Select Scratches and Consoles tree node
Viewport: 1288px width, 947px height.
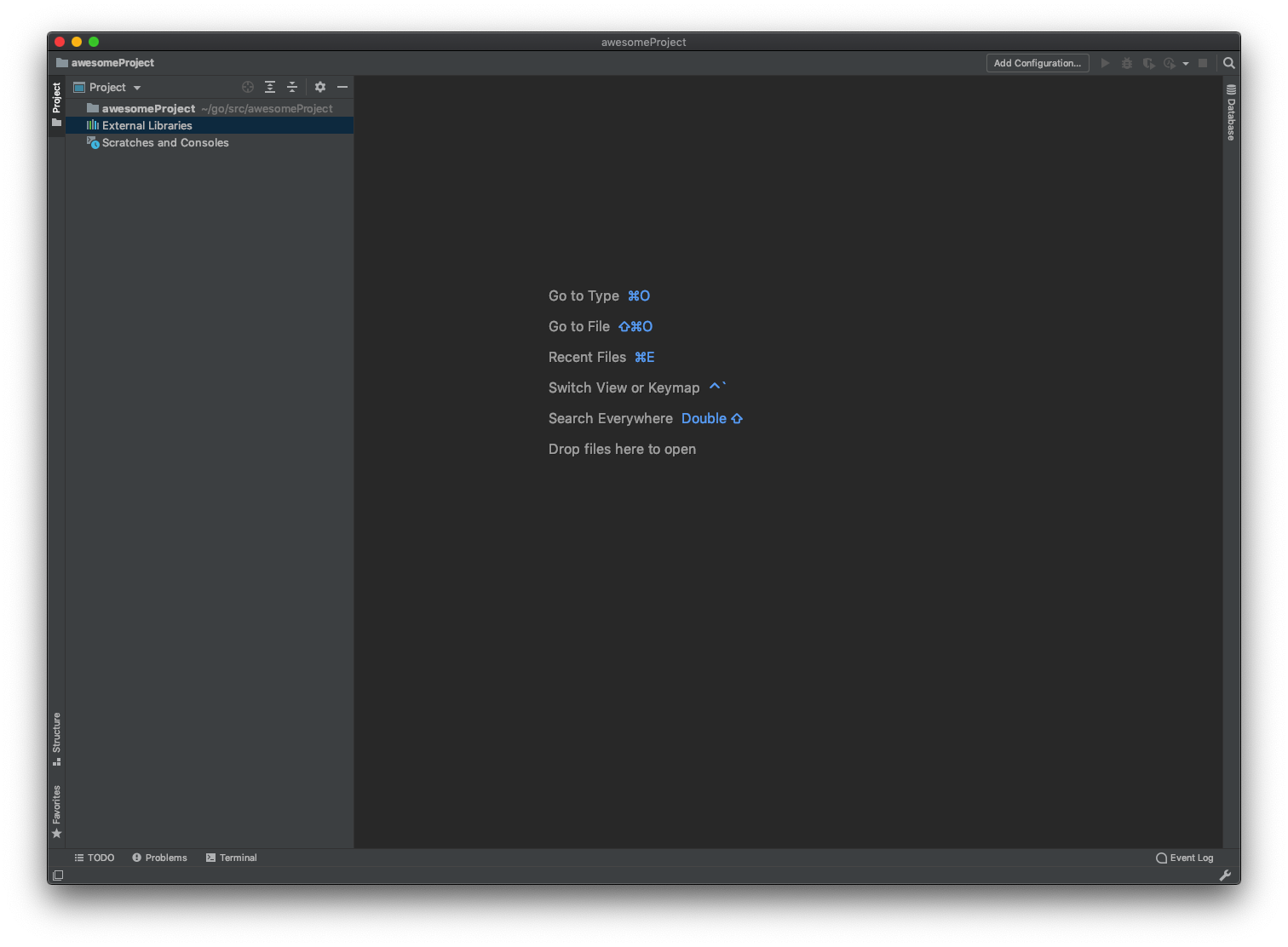click(x=210, y=142)
